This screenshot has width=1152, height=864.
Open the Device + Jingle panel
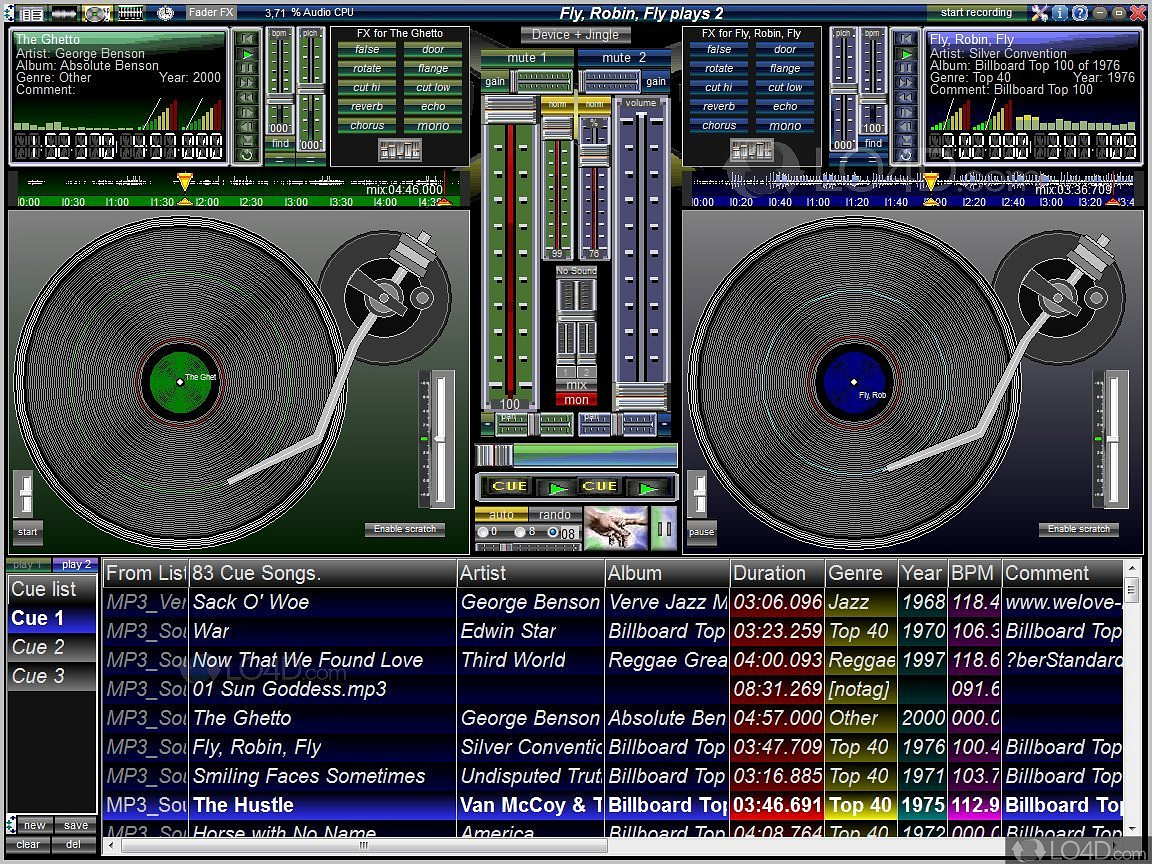(575, 34)
